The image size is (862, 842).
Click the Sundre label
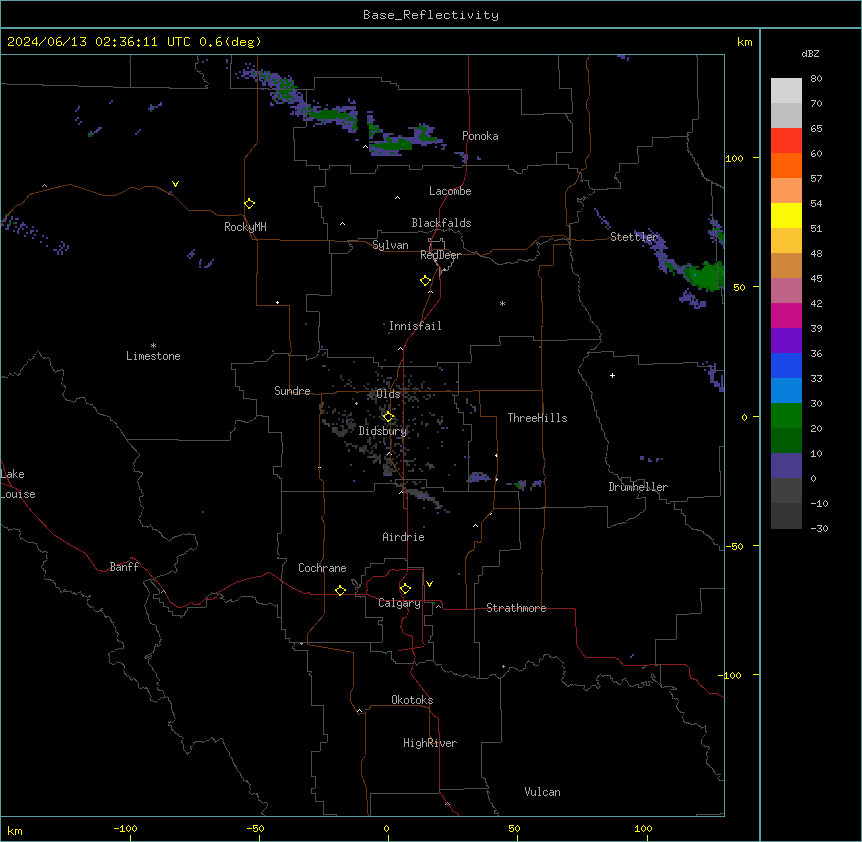tap(292, 391)
